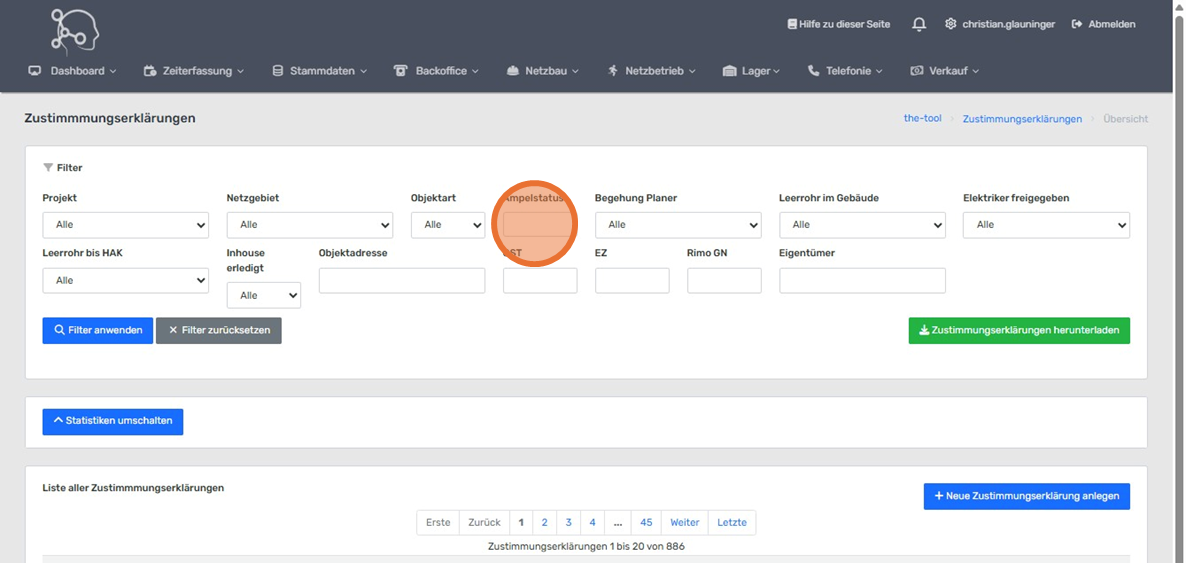Viewport: 1186px width, 563px height.
Task: Open the Zeiterfassung menu
Action: [193, 71]
